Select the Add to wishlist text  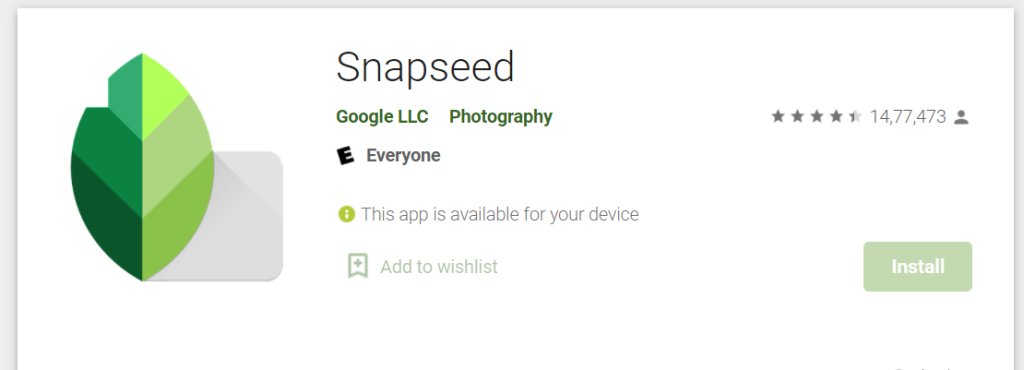439,266
